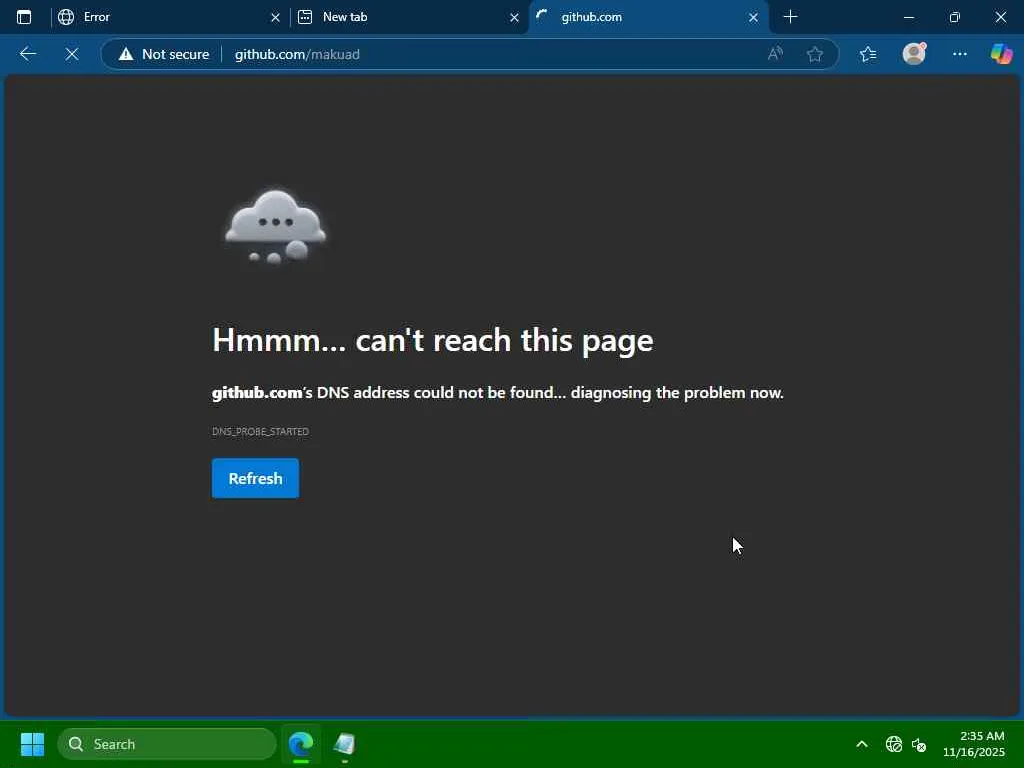Add this page to favorites star

(x=814, y=54)
